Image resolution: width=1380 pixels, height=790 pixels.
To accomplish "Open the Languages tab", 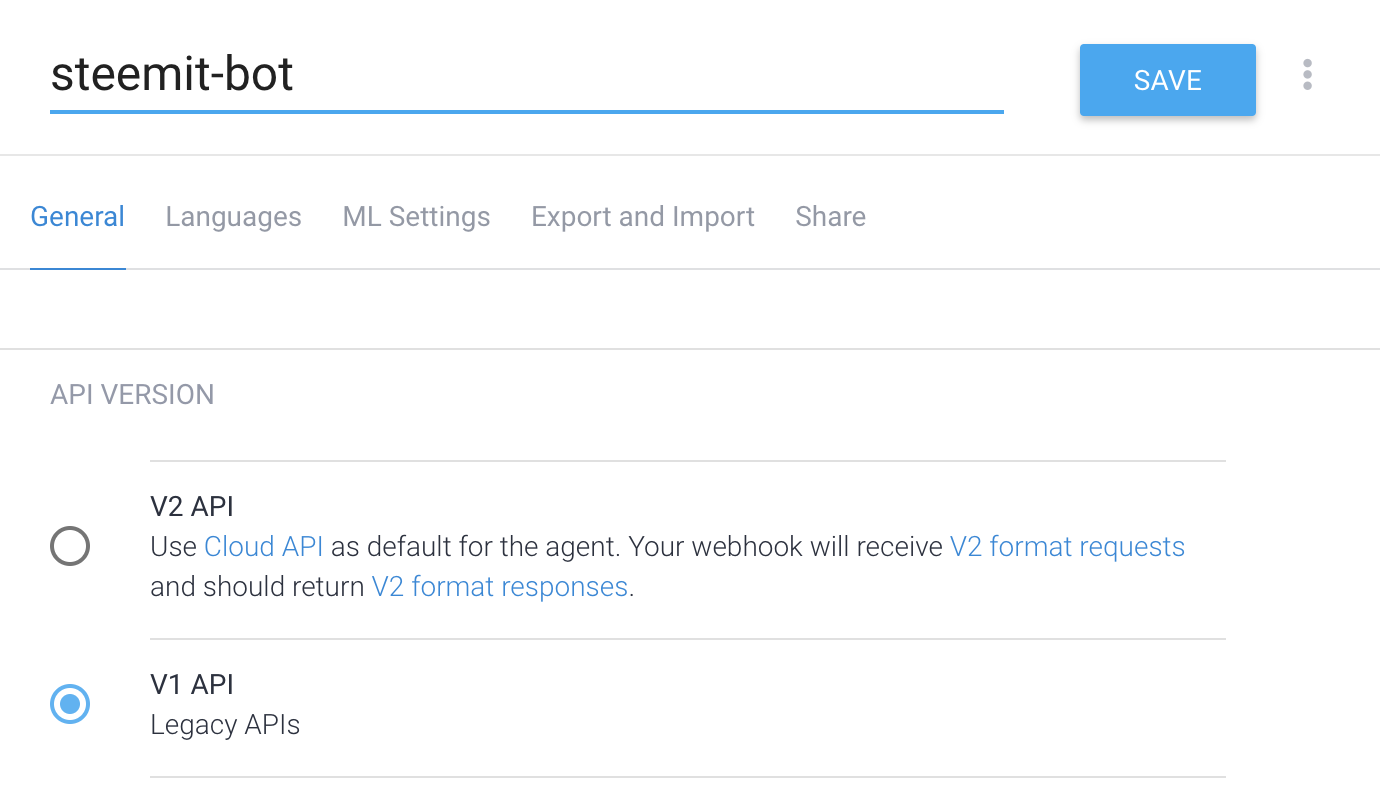I will tap(233, 217).
